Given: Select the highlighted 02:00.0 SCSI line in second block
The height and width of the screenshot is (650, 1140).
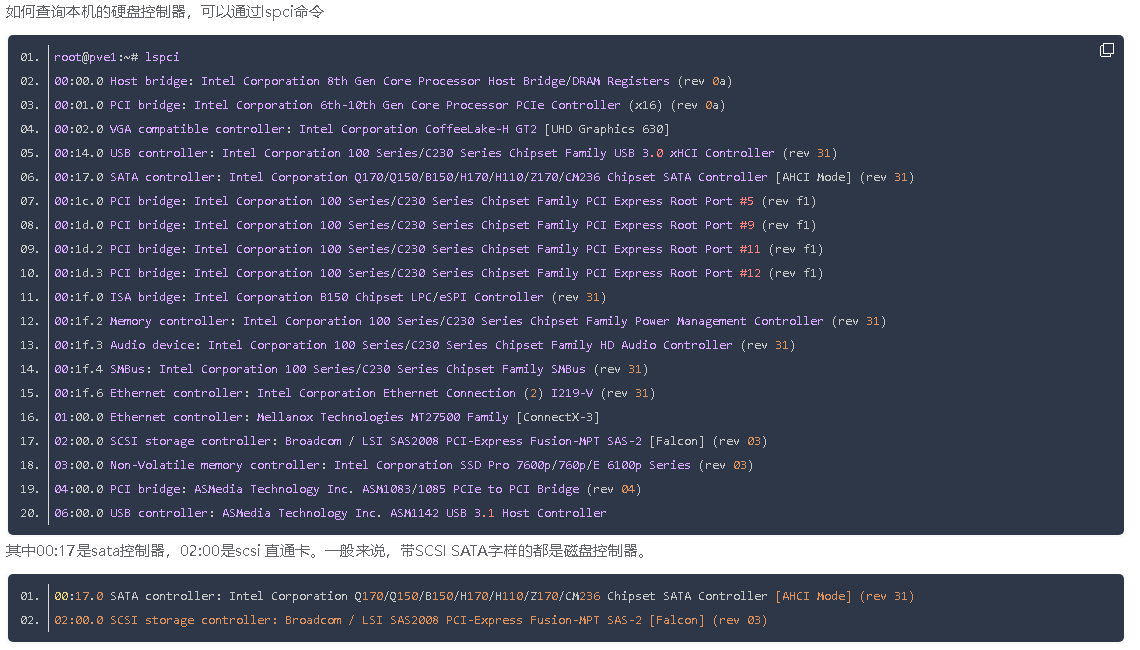Looking at the screenshot, I should pos(410,619).
